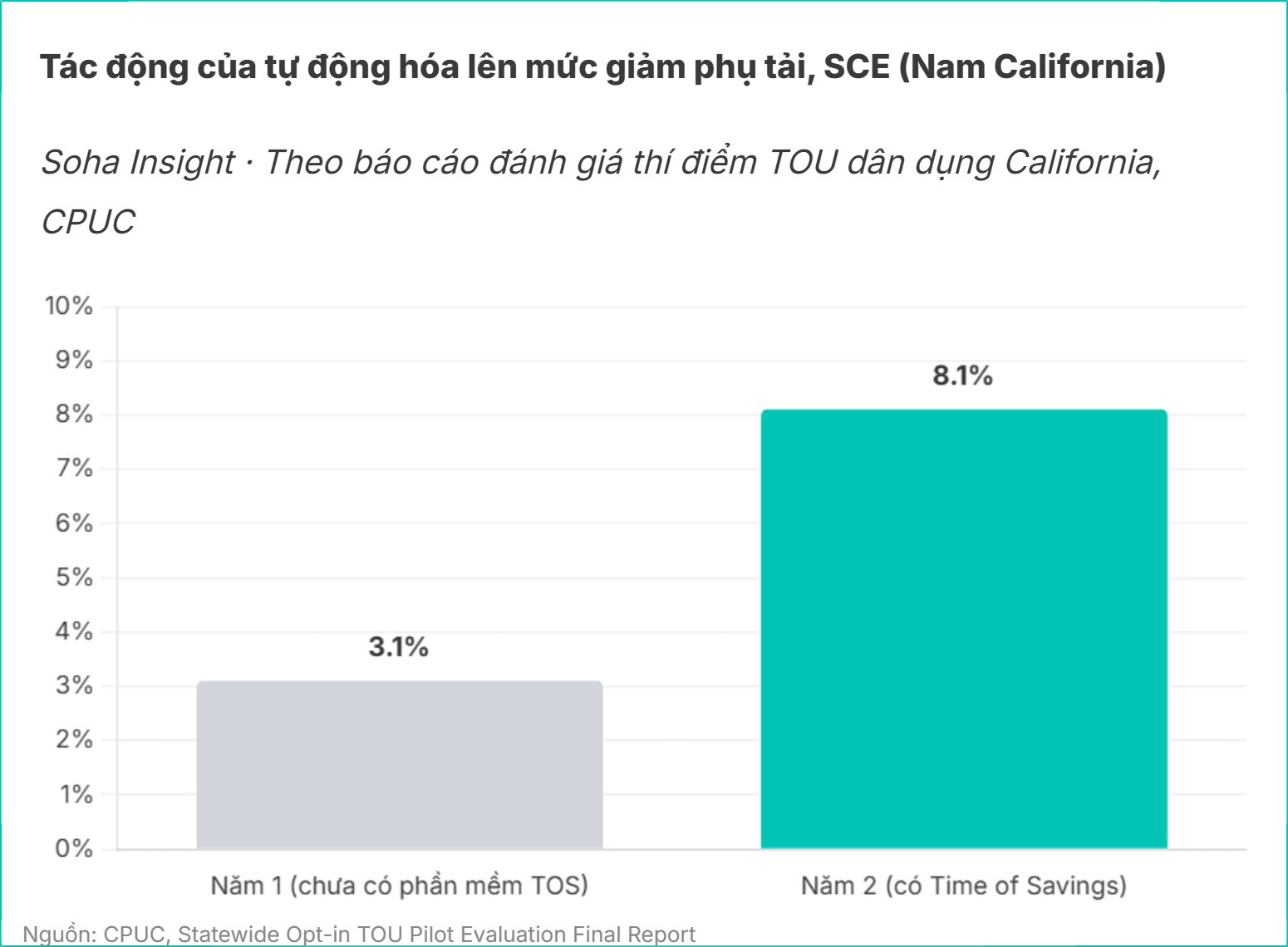Click the 10% y-axis tick label
The height and width of the screenshot is (947, 1288).
tap(69, 306)
